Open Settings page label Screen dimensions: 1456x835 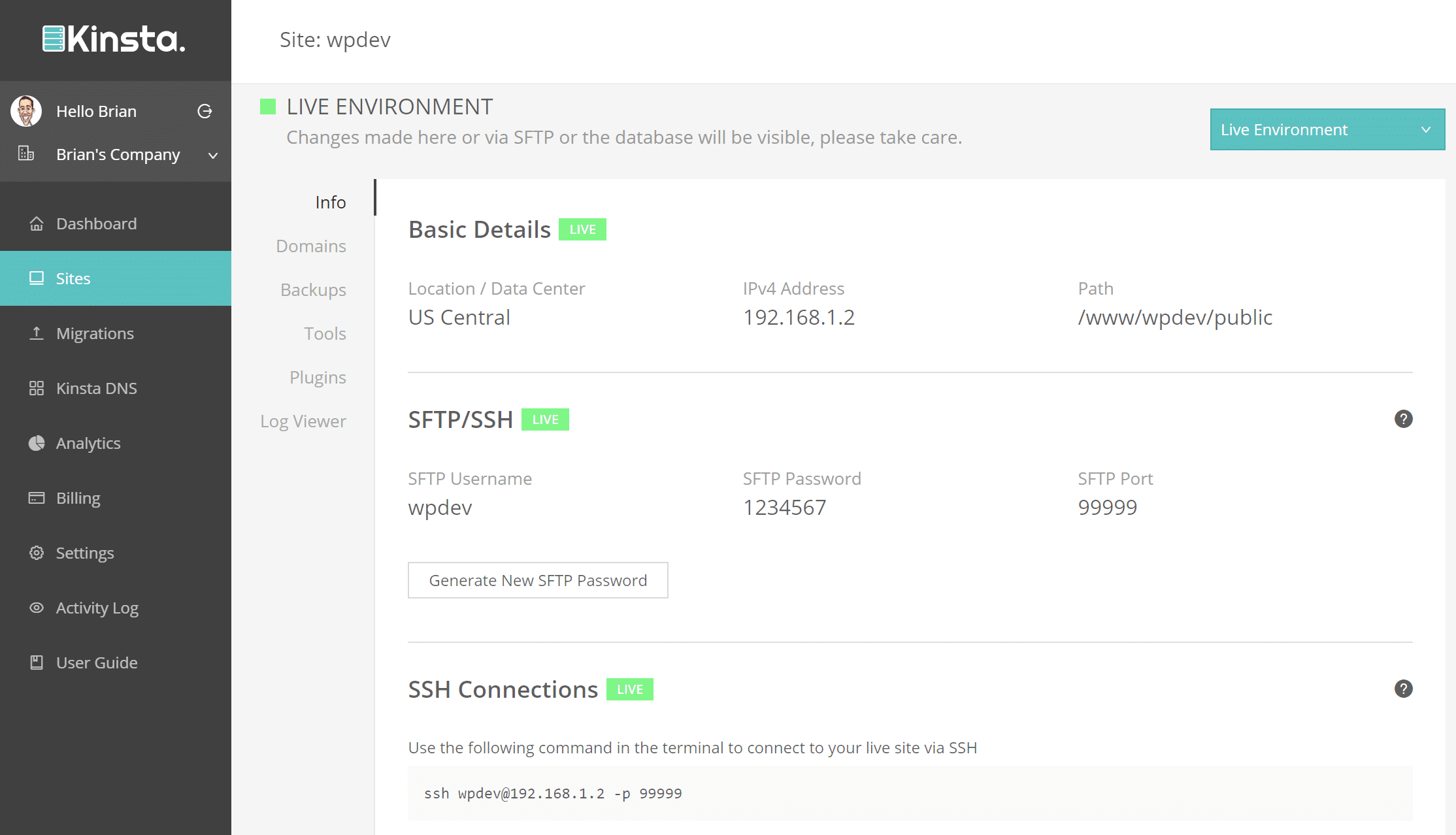click(85, 553)
